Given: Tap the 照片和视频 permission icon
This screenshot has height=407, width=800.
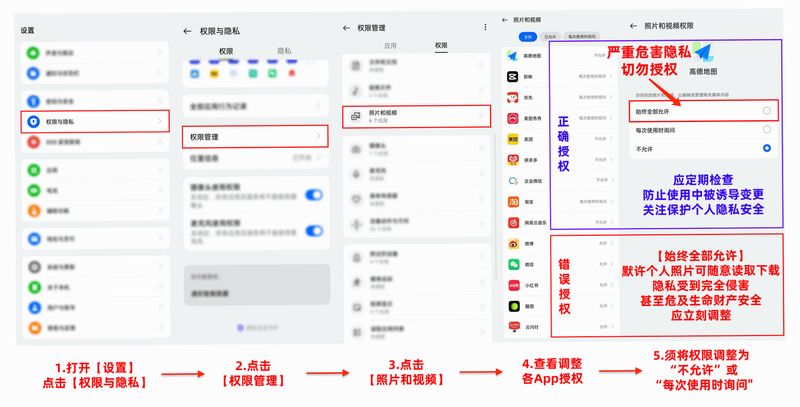Looking at the screenshot, I should pos(356,116).
